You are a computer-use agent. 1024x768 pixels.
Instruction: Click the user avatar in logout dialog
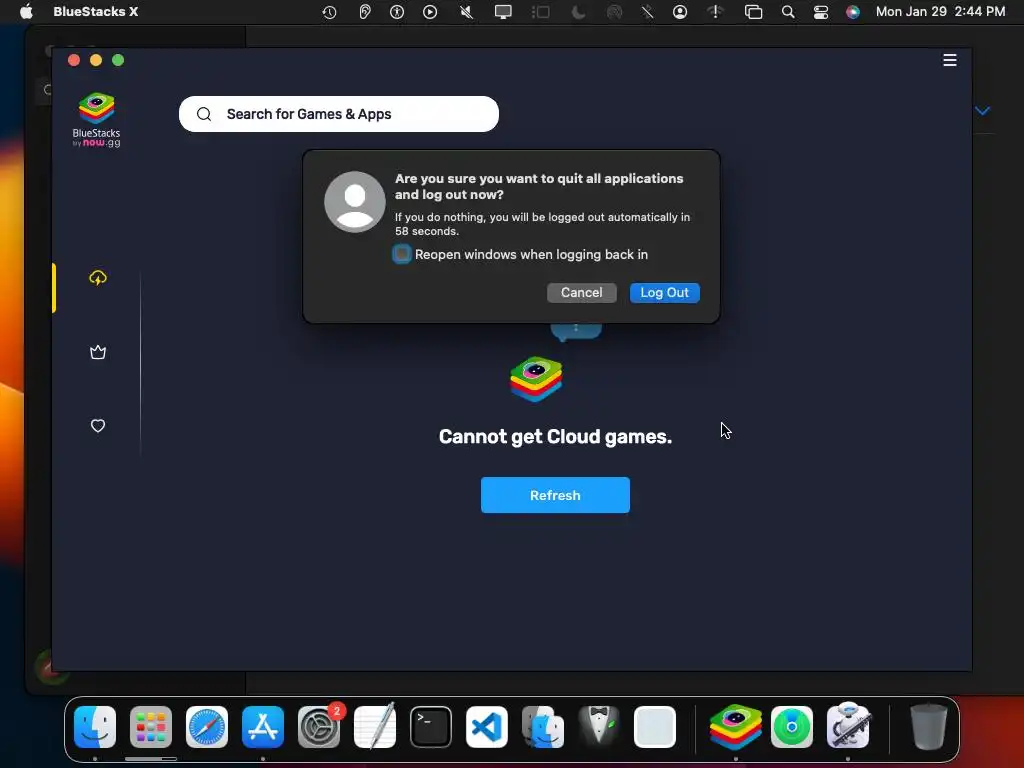click(355, 202)
